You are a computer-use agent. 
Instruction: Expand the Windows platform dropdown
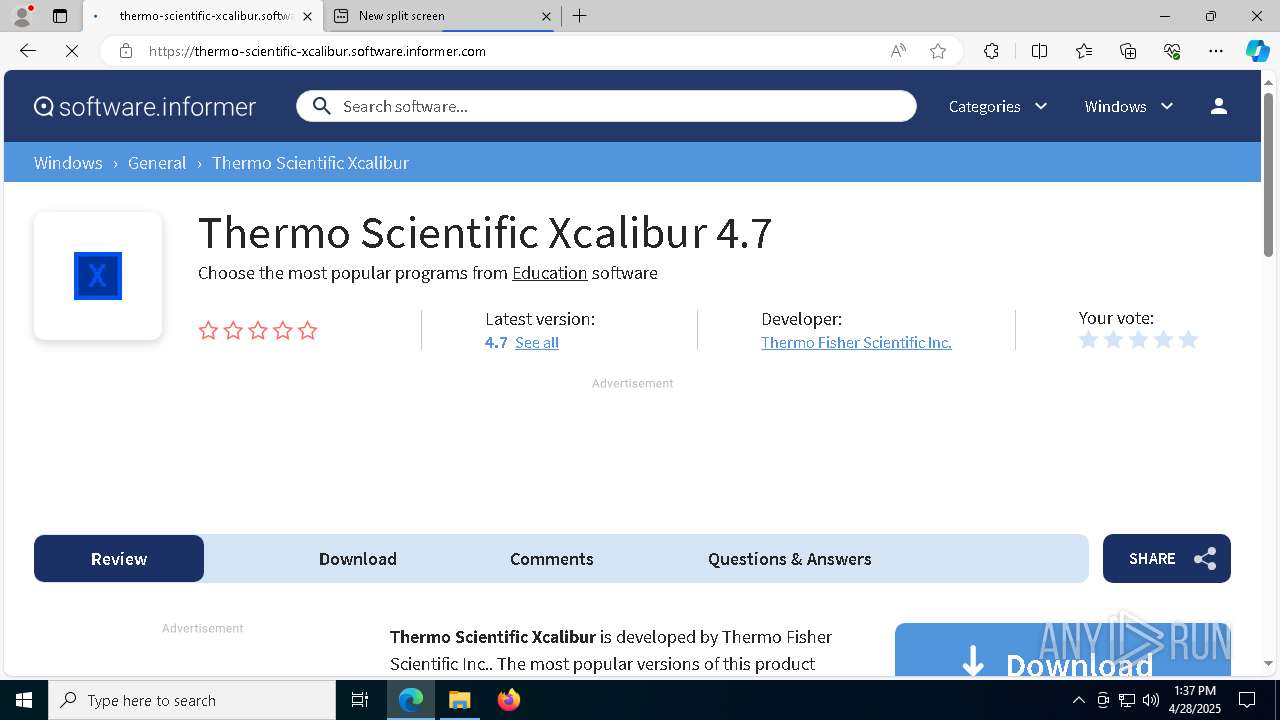click(1129, 106)
